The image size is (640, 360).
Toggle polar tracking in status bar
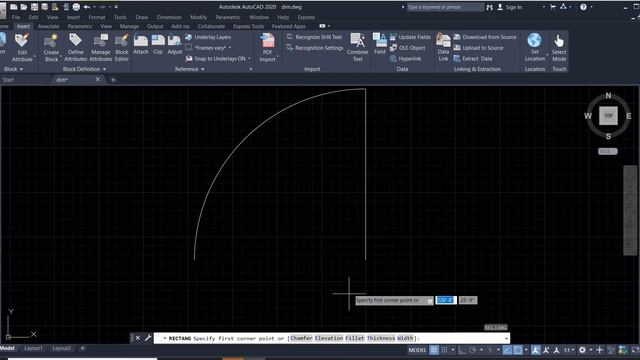click(473, 350)
